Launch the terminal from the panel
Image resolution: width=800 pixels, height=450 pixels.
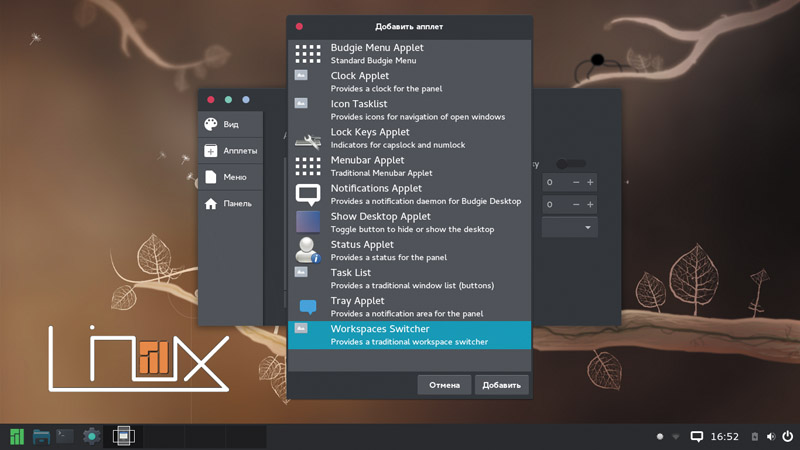65,436
